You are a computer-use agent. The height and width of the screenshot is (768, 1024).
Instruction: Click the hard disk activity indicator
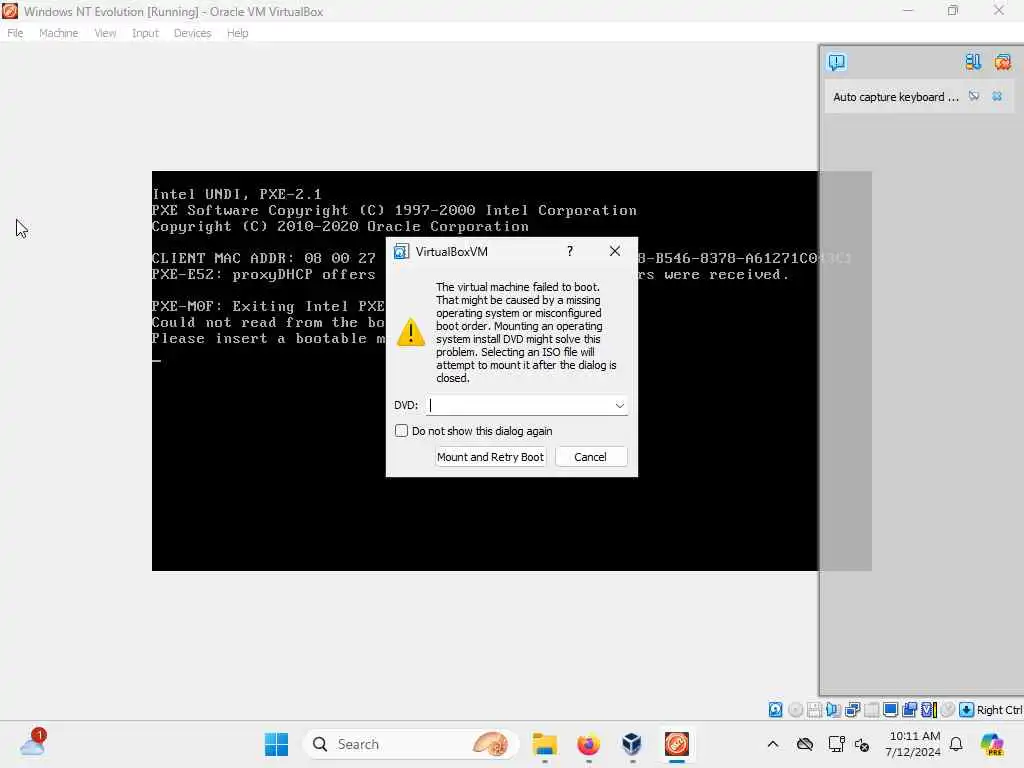pyautogui.click(x=775, y=710)
